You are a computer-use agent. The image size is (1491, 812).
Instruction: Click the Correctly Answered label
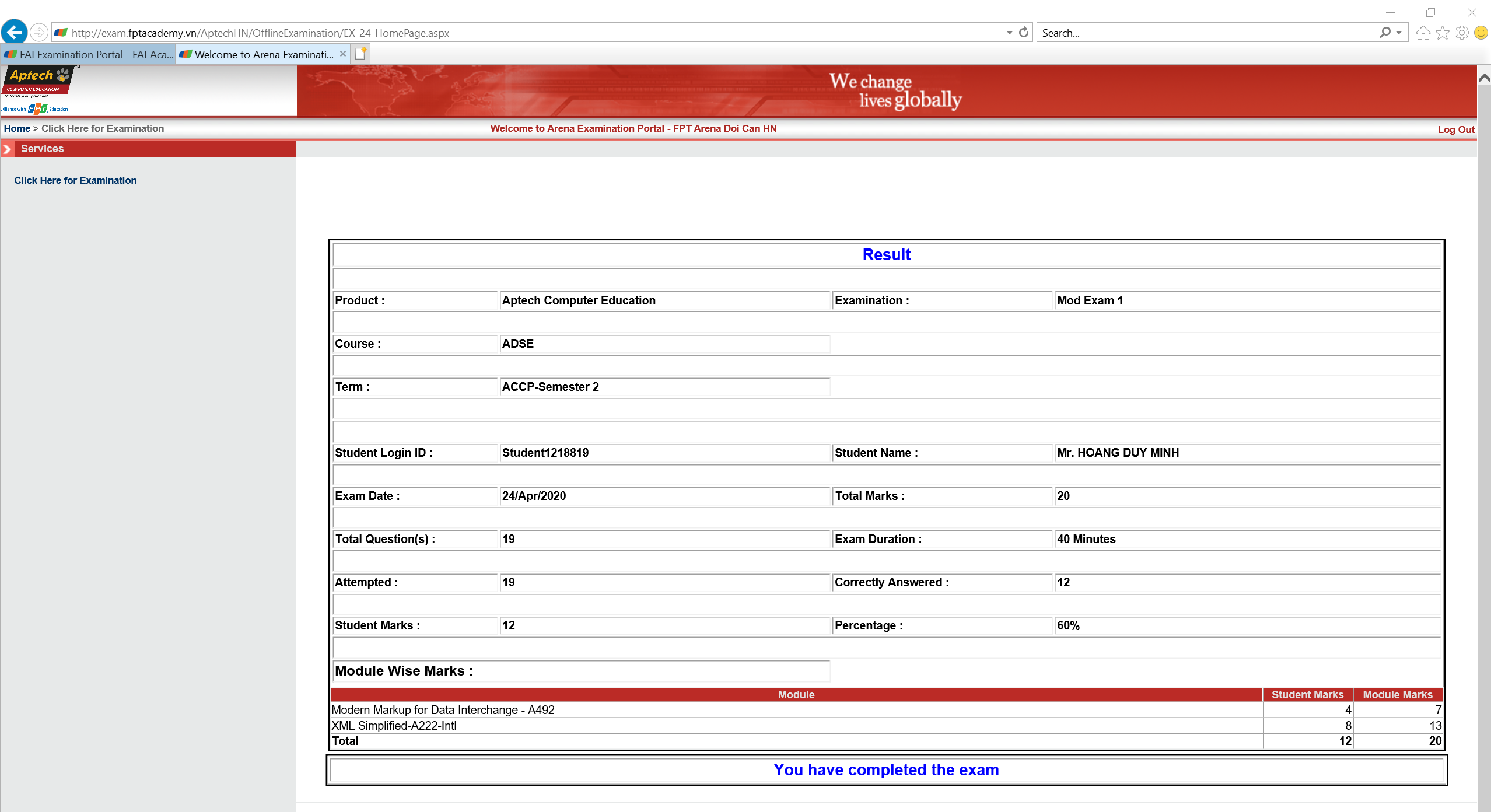point(891,582)
